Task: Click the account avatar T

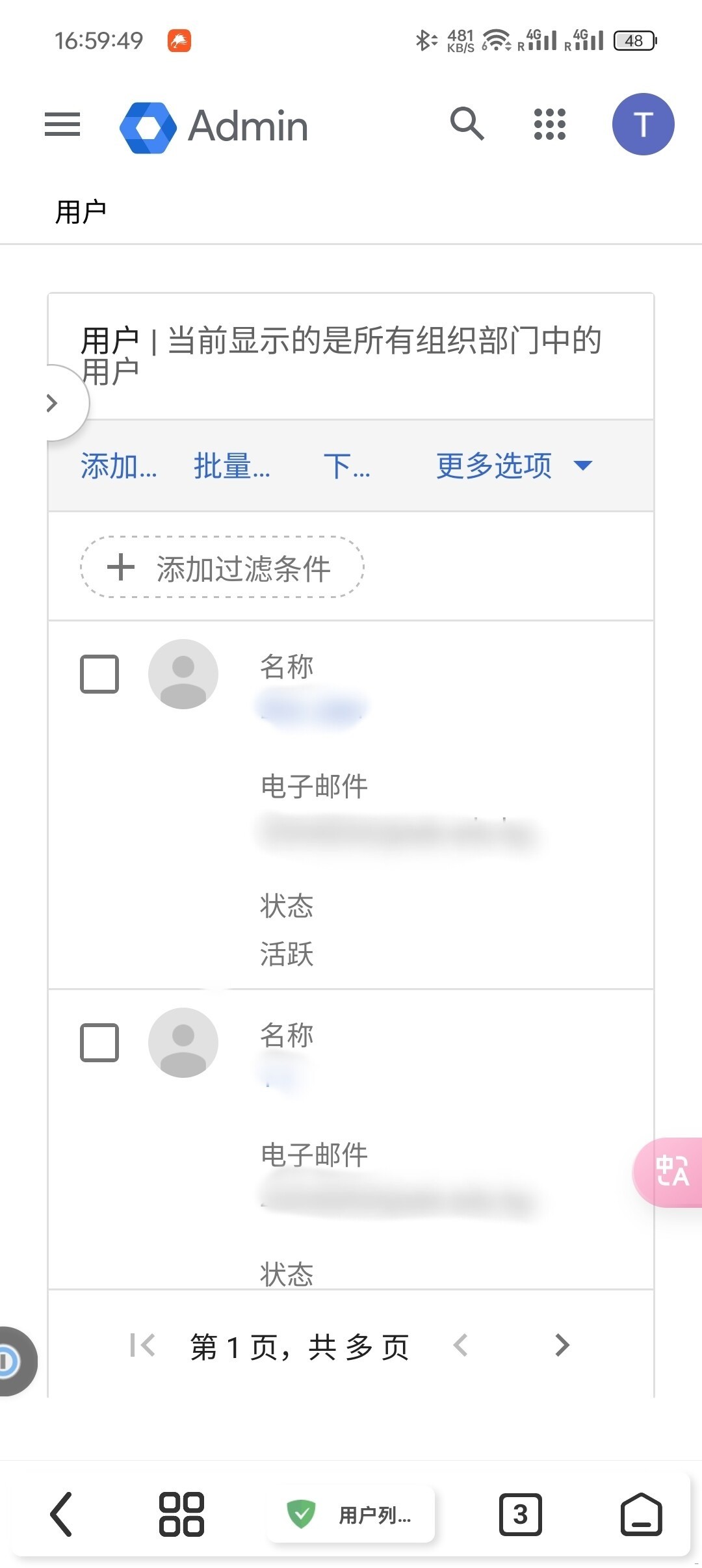Action: click(x=643, y=125)
